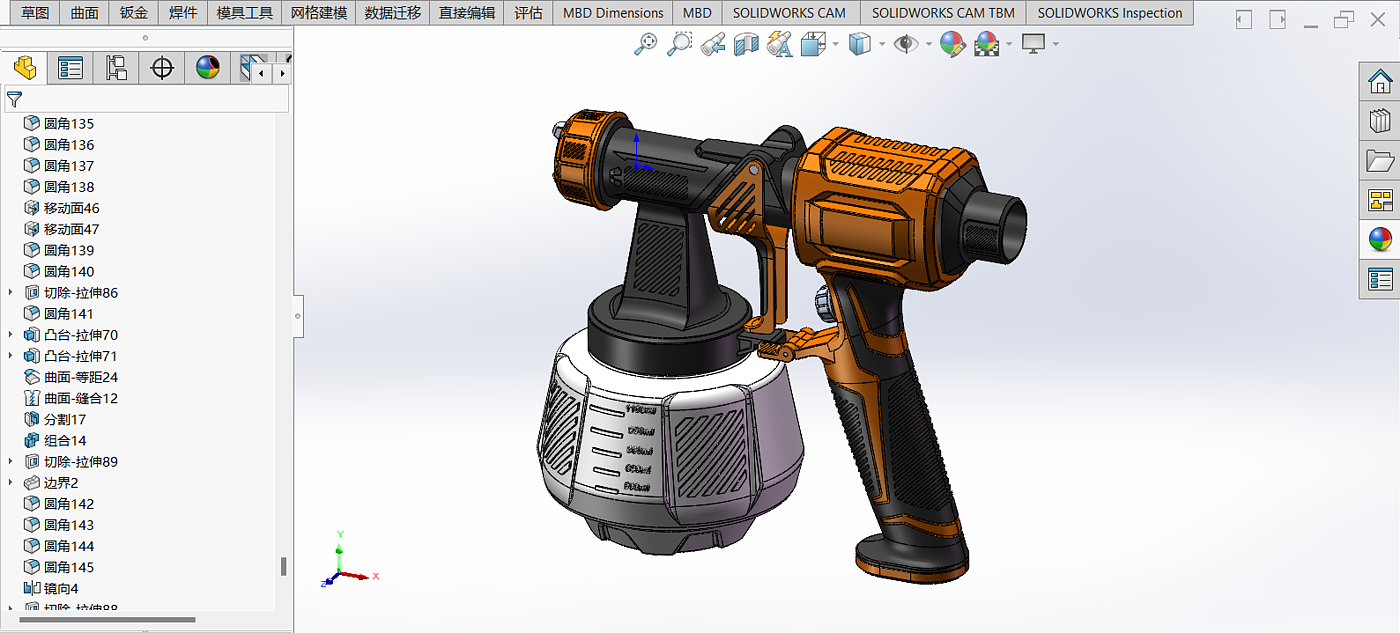Open the DimXpertManager crosshair tab
This screenshot has height=633, width=1400.
point(161,68)
